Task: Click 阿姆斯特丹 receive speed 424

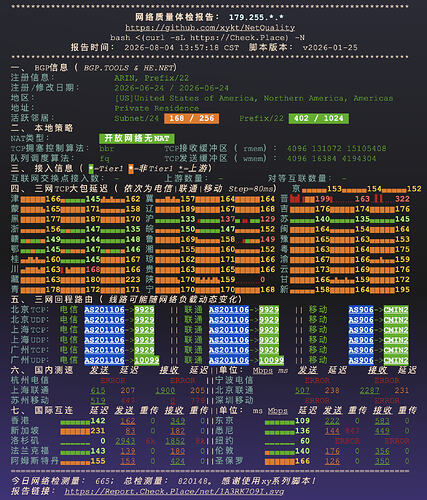Action: point(177,461)
